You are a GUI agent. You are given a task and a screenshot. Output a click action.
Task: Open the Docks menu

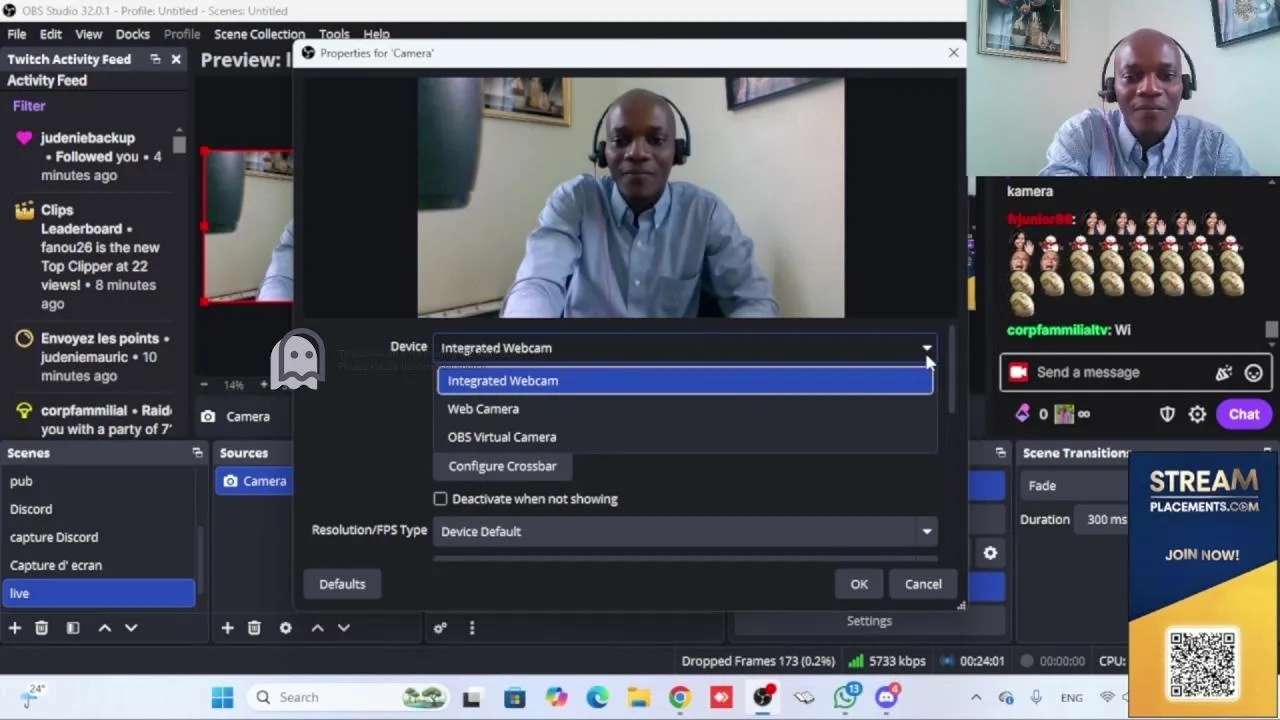[133, 34]
